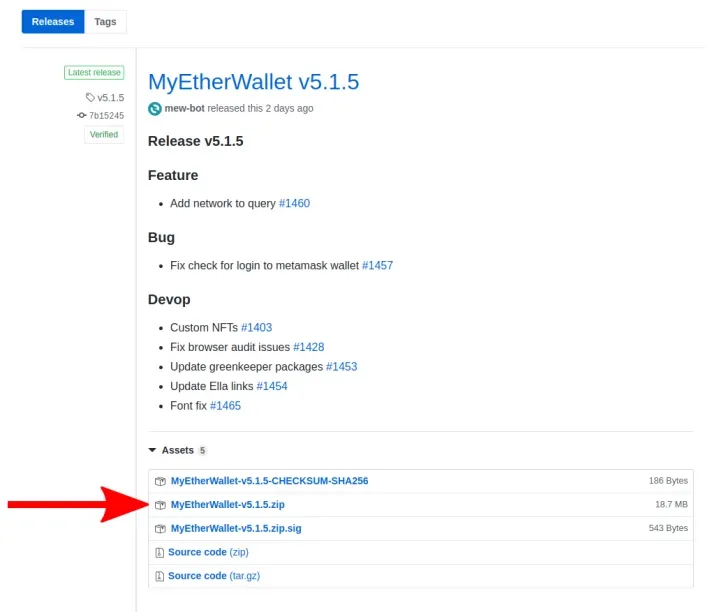Open pull request #1454
This screenshot has height=612, width=710.
pos(272,386)
